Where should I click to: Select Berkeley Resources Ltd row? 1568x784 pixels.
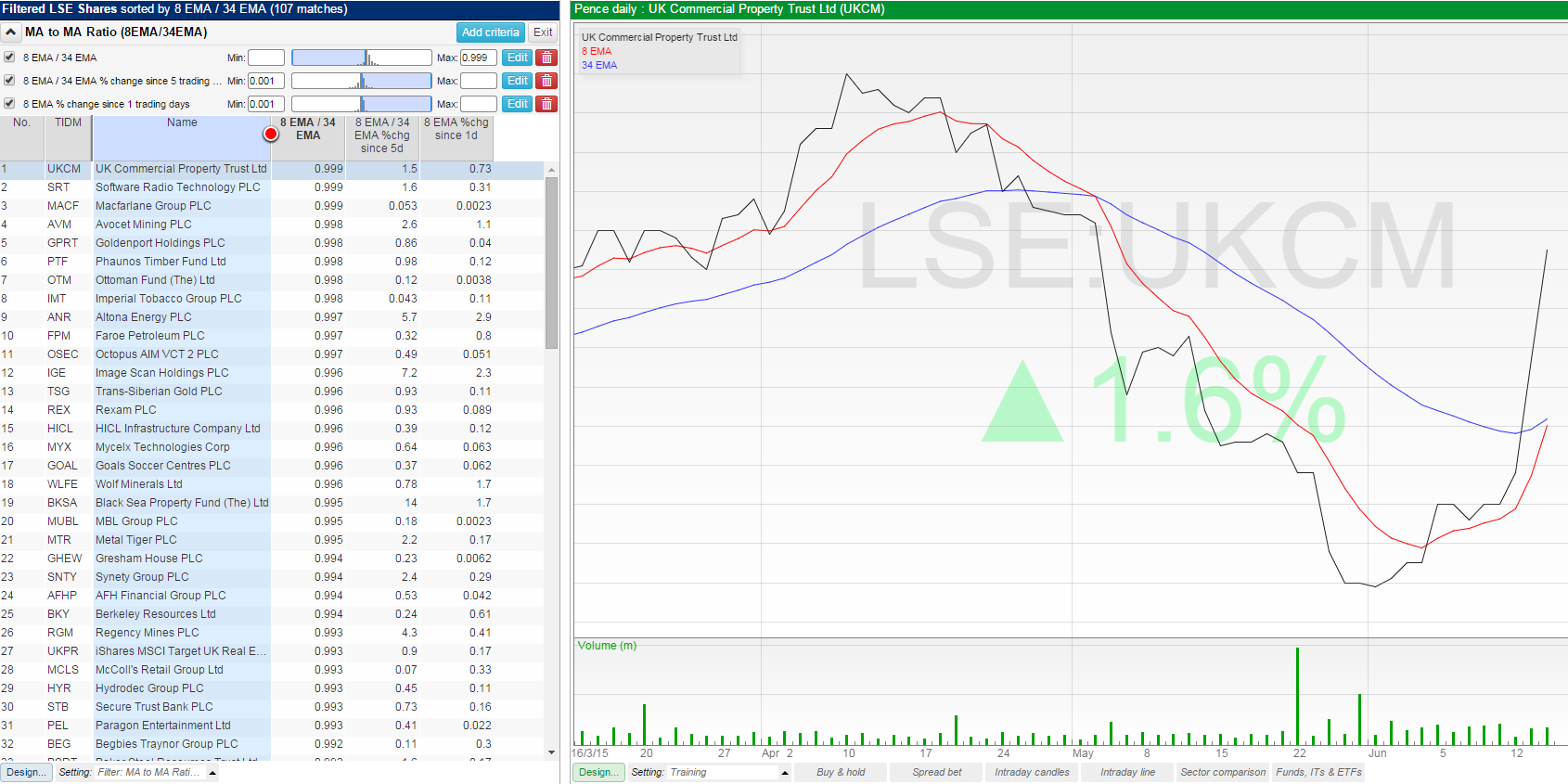click(x=272, y=614)
